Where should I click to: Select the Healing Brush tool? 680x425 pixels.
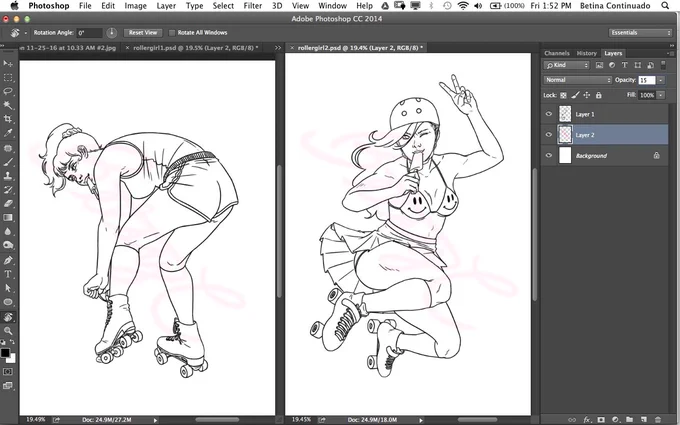point(8,148)
